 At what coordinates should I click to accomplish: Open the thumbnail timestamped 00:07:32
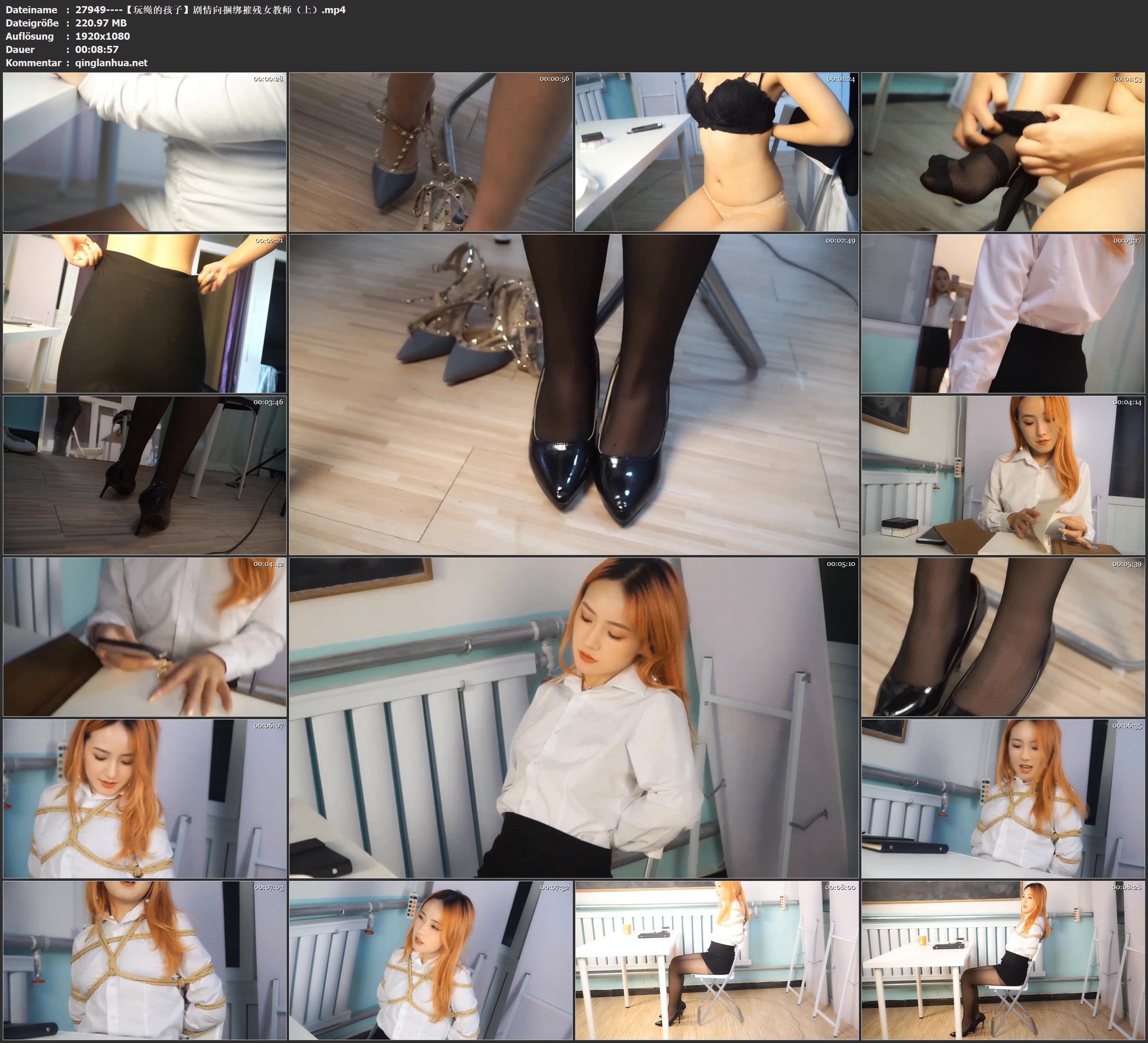(x=430, y=960)
